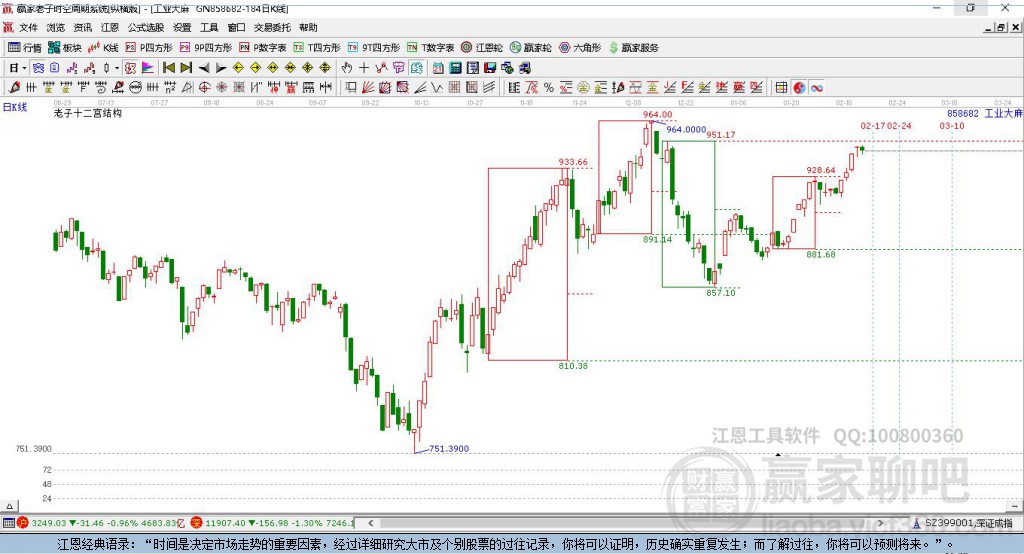
Task: Click the gold circle 金 icon
Action: point(583,88)
